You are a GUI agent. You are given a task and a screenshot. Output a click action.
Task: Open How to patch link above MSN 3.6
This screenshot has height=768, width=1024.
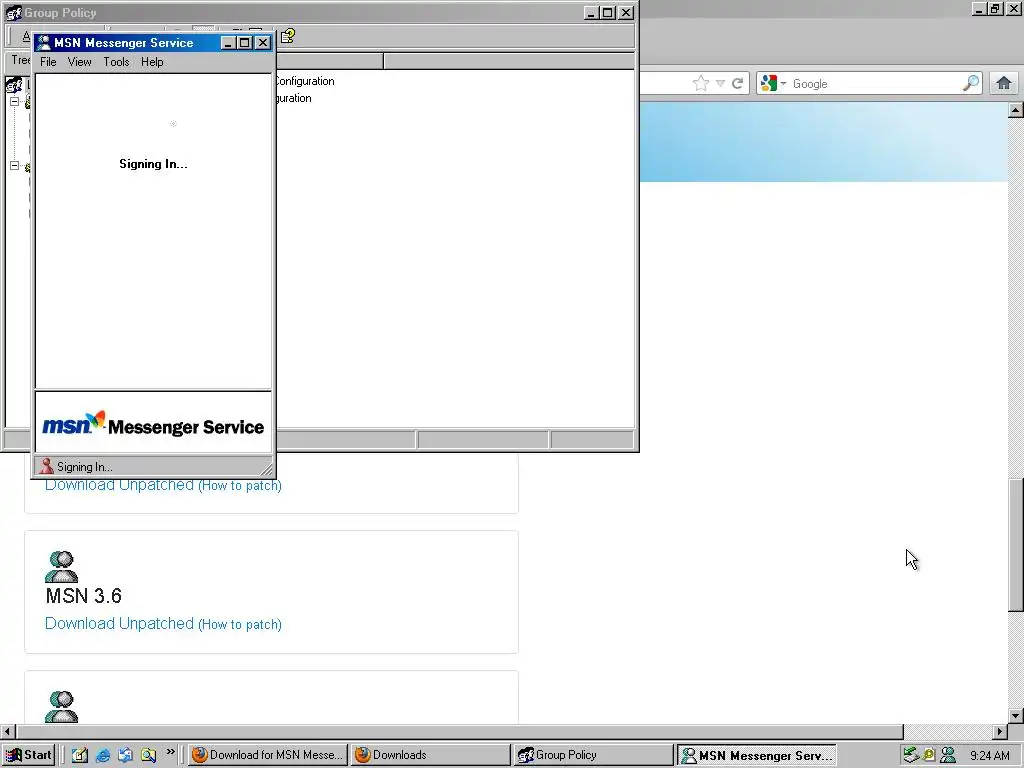(240, 486)
